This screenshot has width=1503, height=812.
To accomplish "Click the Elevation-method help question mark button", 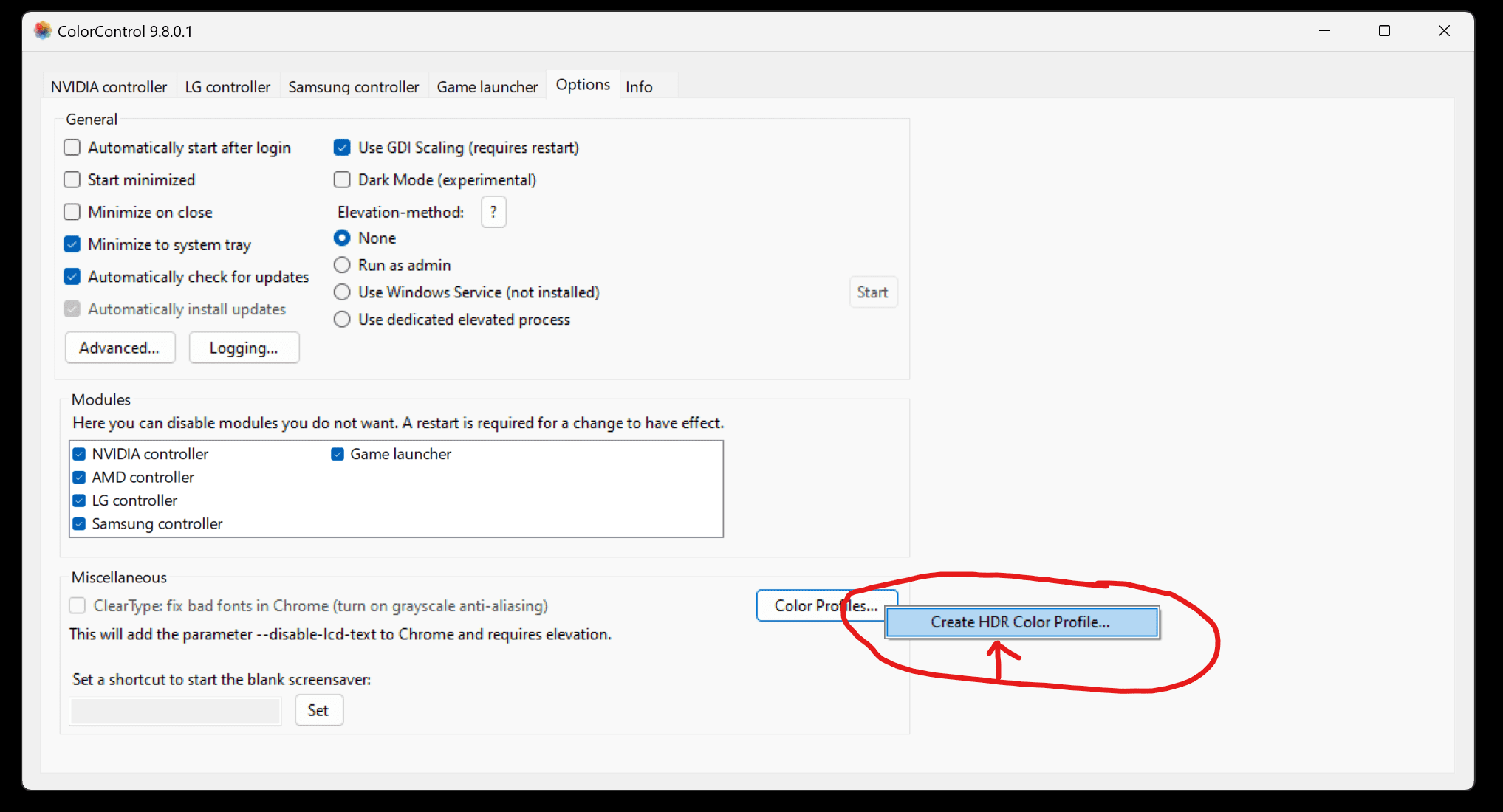I will [x=493, y=212].
